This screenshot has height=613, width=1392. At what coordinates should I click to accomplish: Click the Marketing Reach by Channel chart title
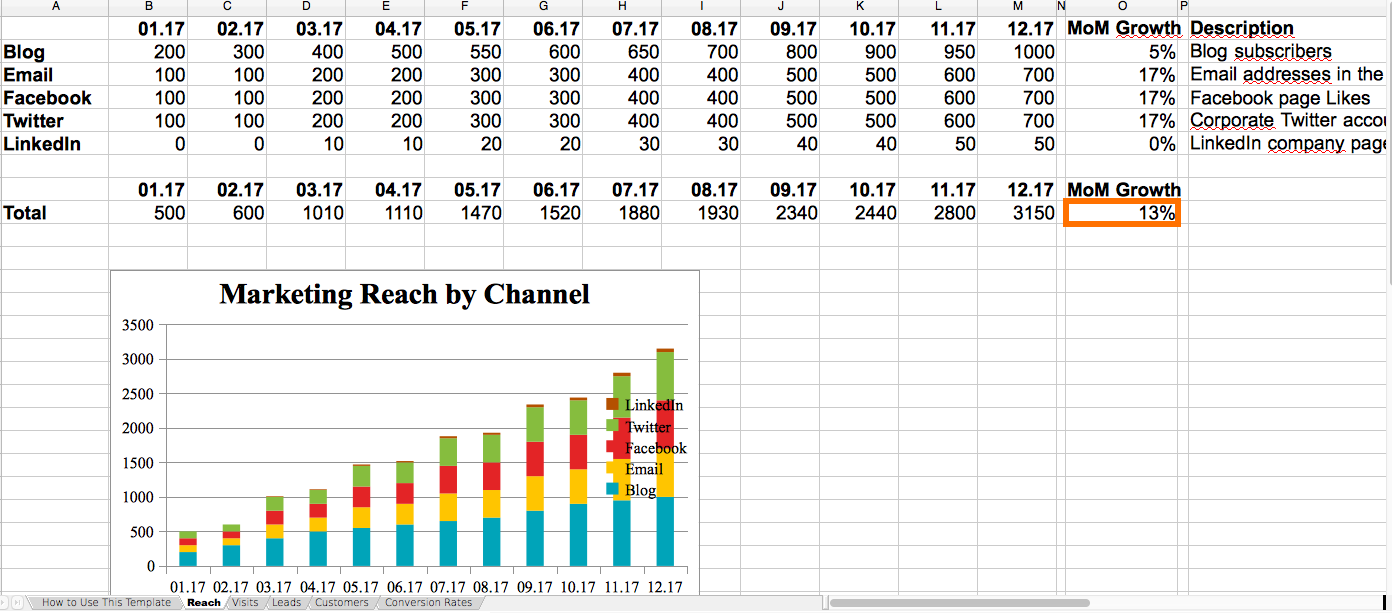pyautogui.click(x=404, y=294)
